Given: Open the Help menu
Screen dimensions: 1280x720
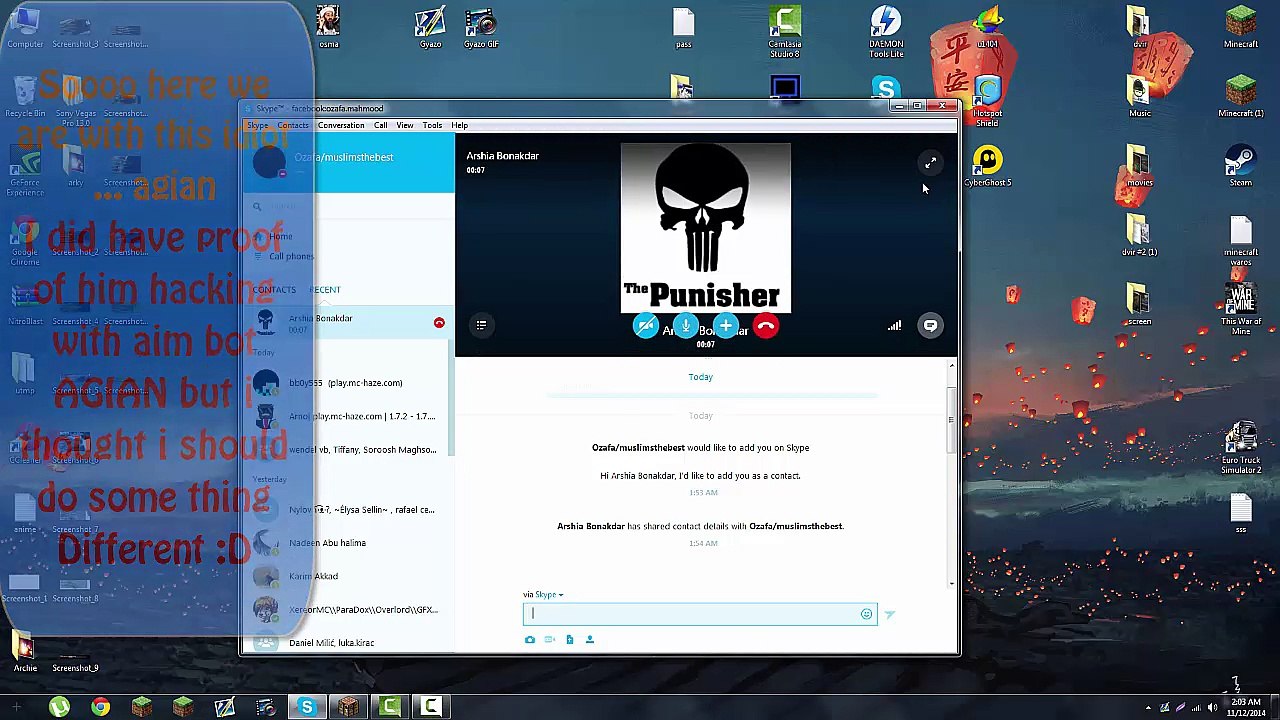Looking at the screenshot, I should pyautogui.click(x=459, y=126).
